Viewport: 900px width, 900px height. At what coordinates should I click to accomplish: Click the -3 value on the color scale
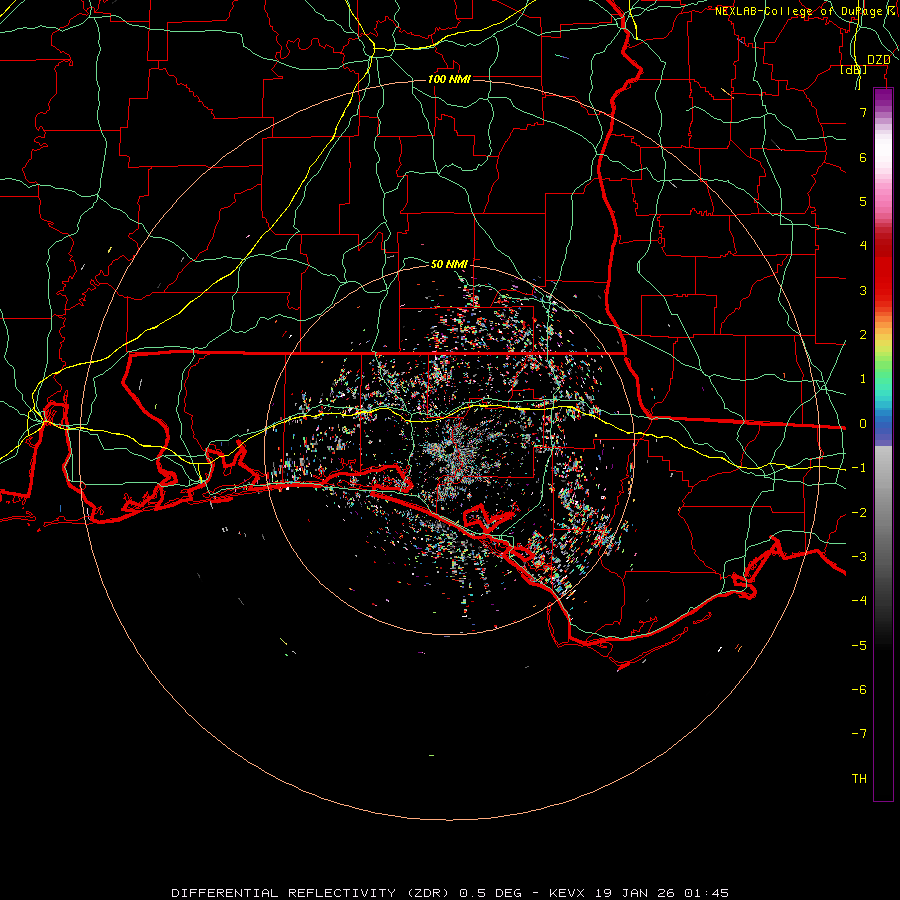859,557
